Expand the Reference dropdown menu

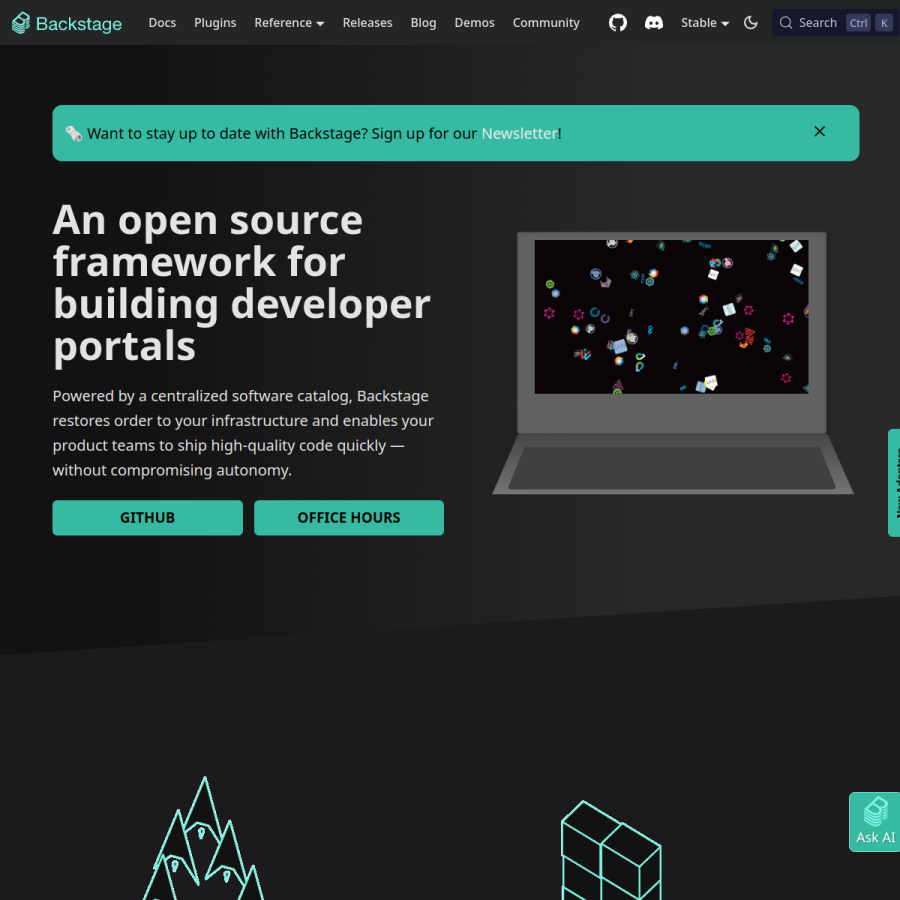(x=289, y=22)
